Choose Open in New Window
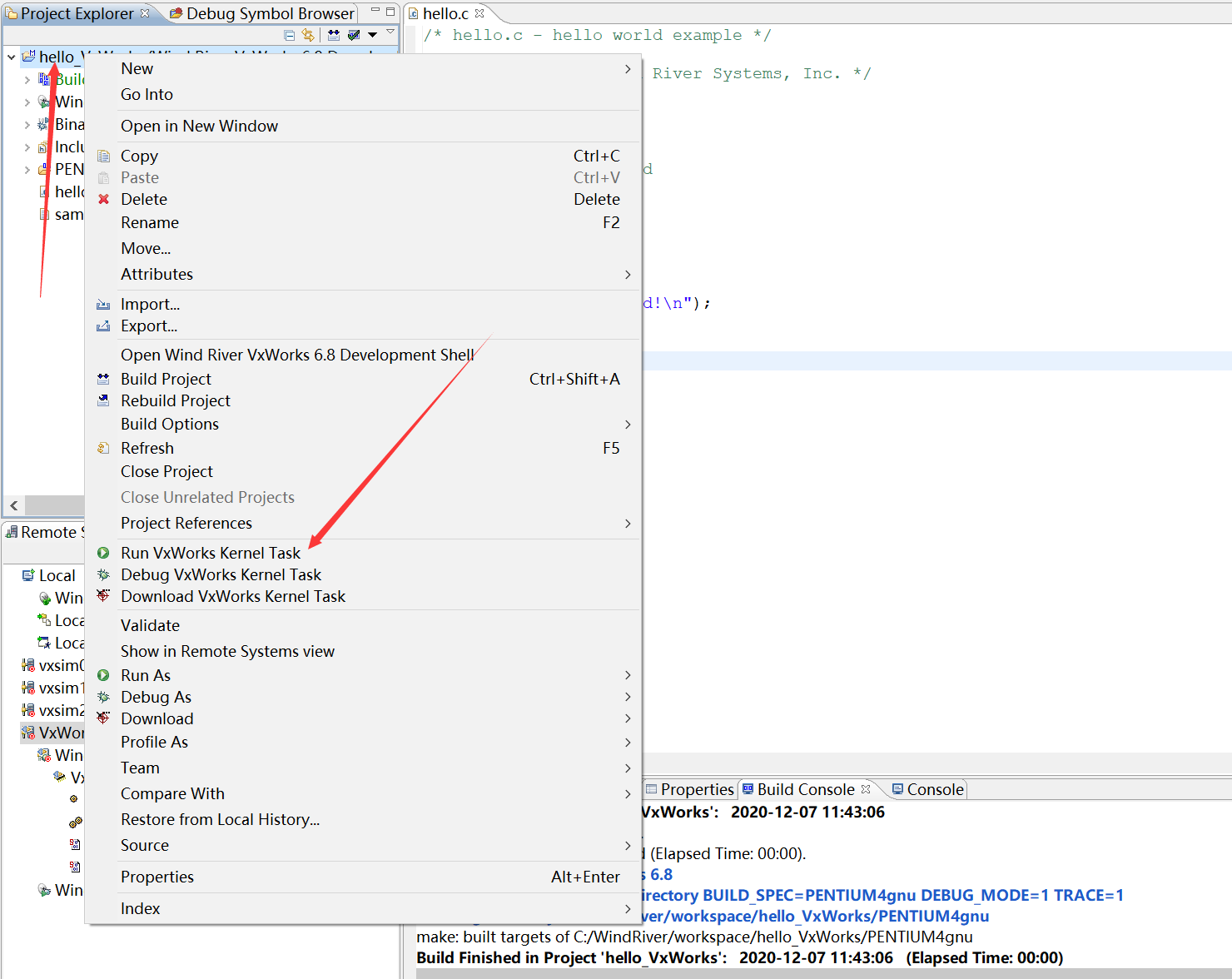Screen dimensions: 1232x979 pos(363,126)
